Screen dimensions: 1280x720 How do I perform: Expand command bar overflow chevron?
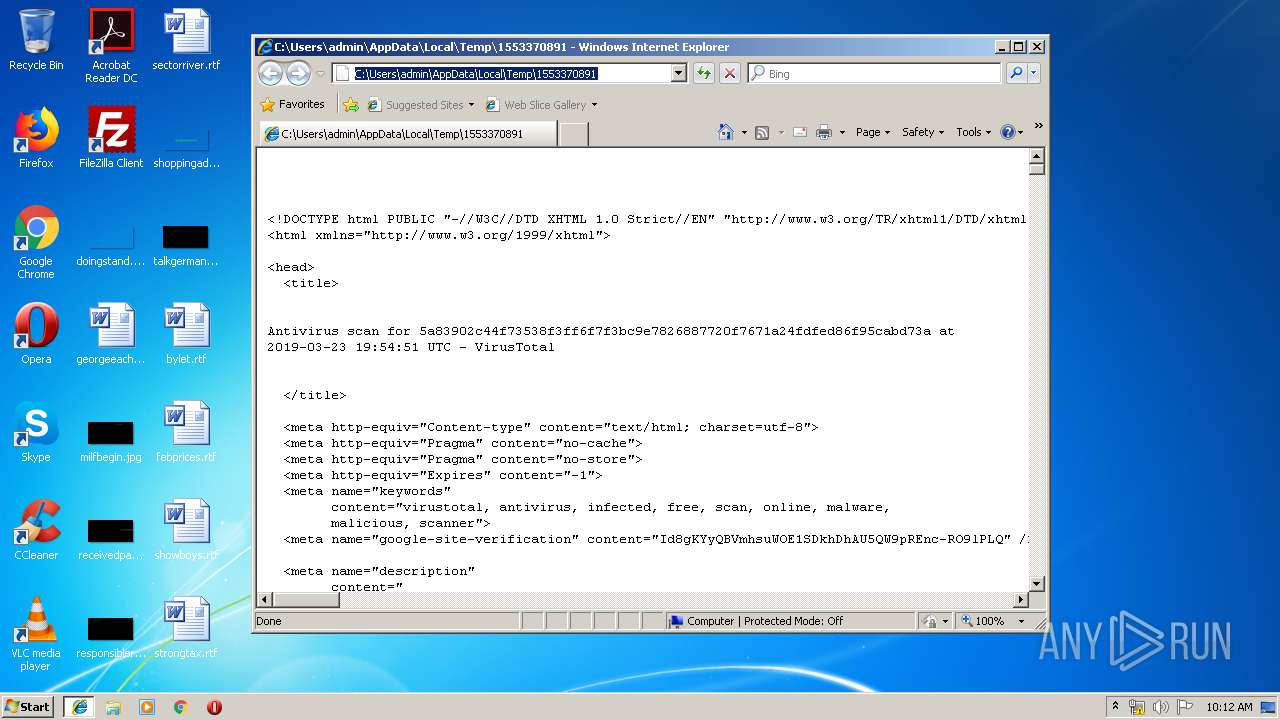coord(1038,126)
